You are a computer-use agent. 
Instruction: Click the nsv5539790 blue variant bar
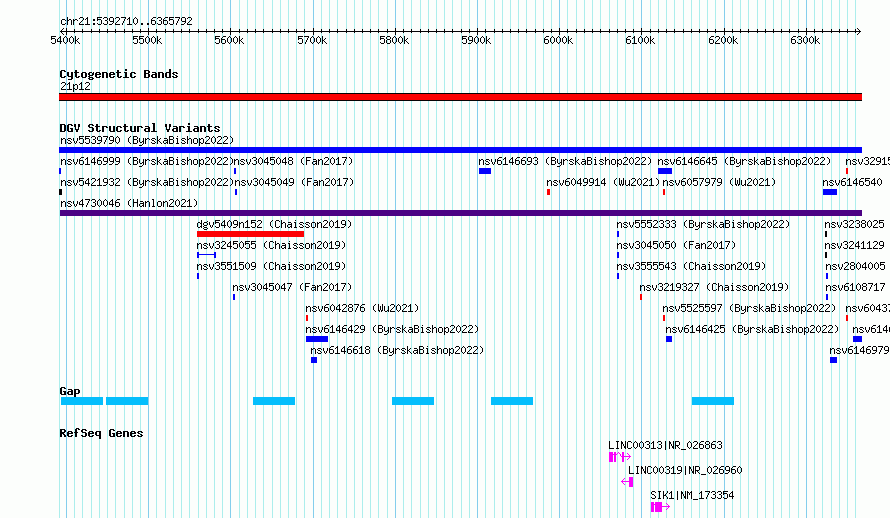tap(460, 150)
